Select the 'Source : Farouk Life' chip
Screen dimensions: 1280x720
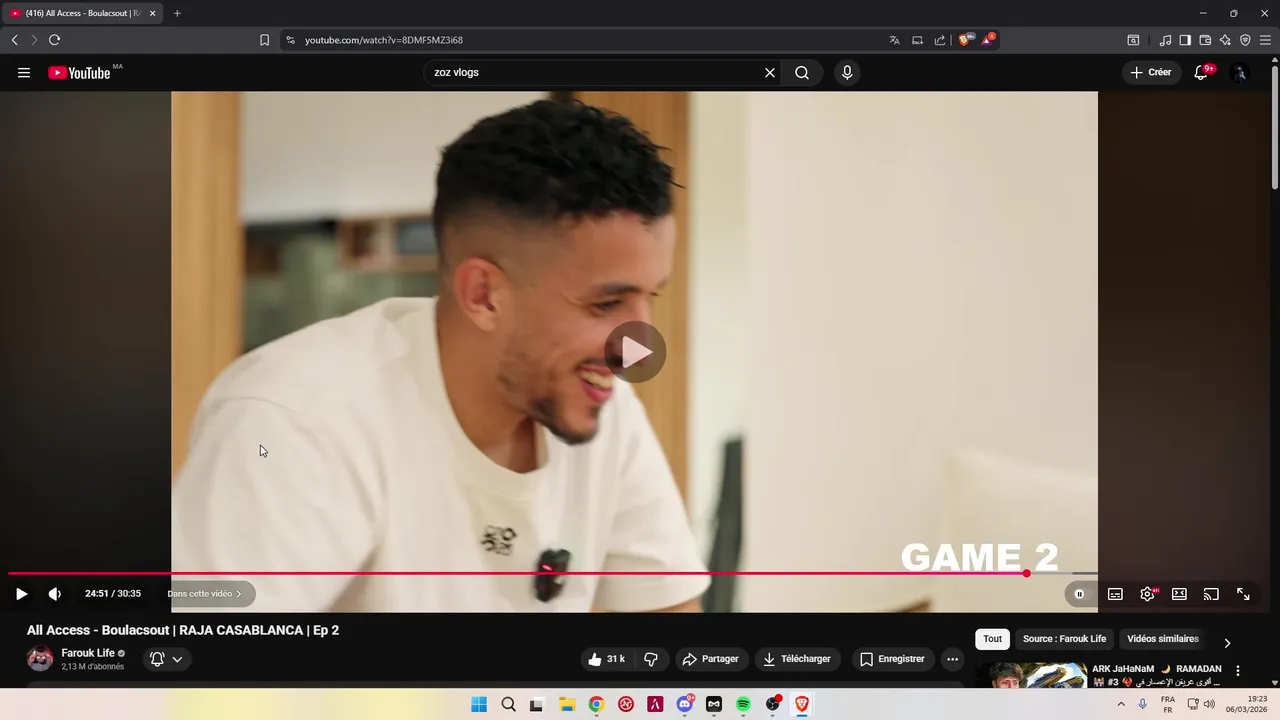coord(1064,639)
